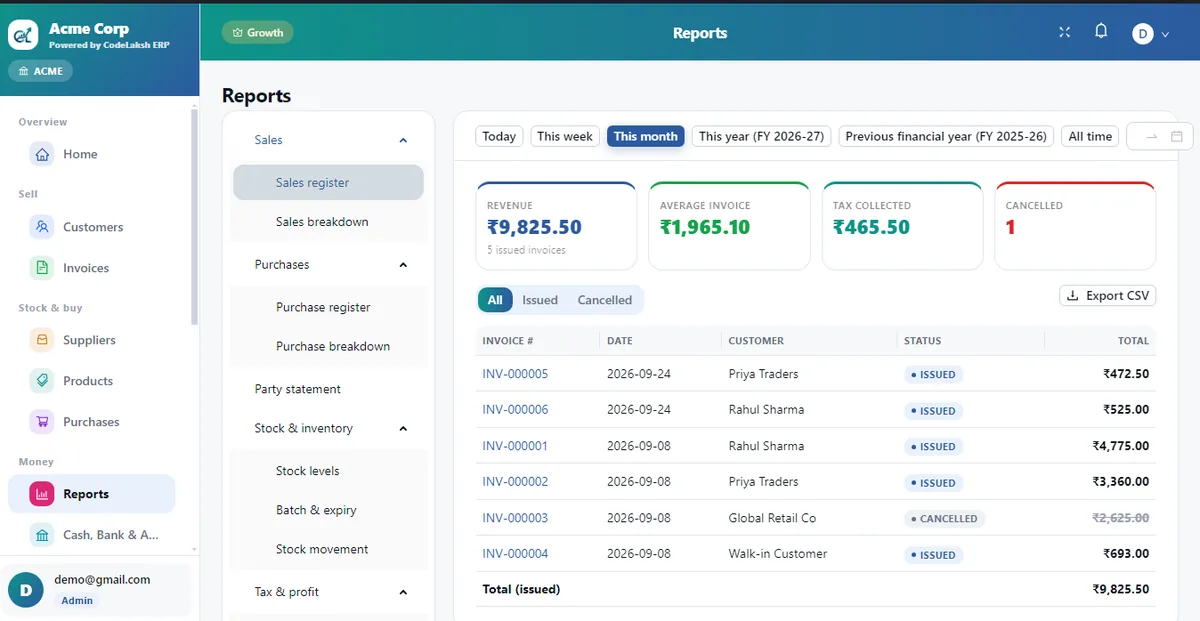Open the Batch & expiry report

pos(328,510)
